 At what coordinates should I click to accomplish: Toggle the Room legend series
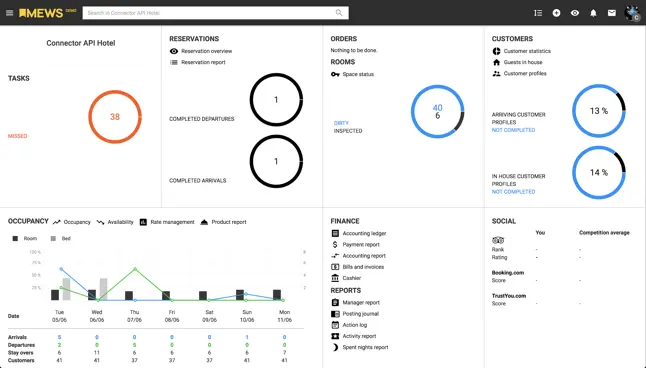click(x=25, y=238)
